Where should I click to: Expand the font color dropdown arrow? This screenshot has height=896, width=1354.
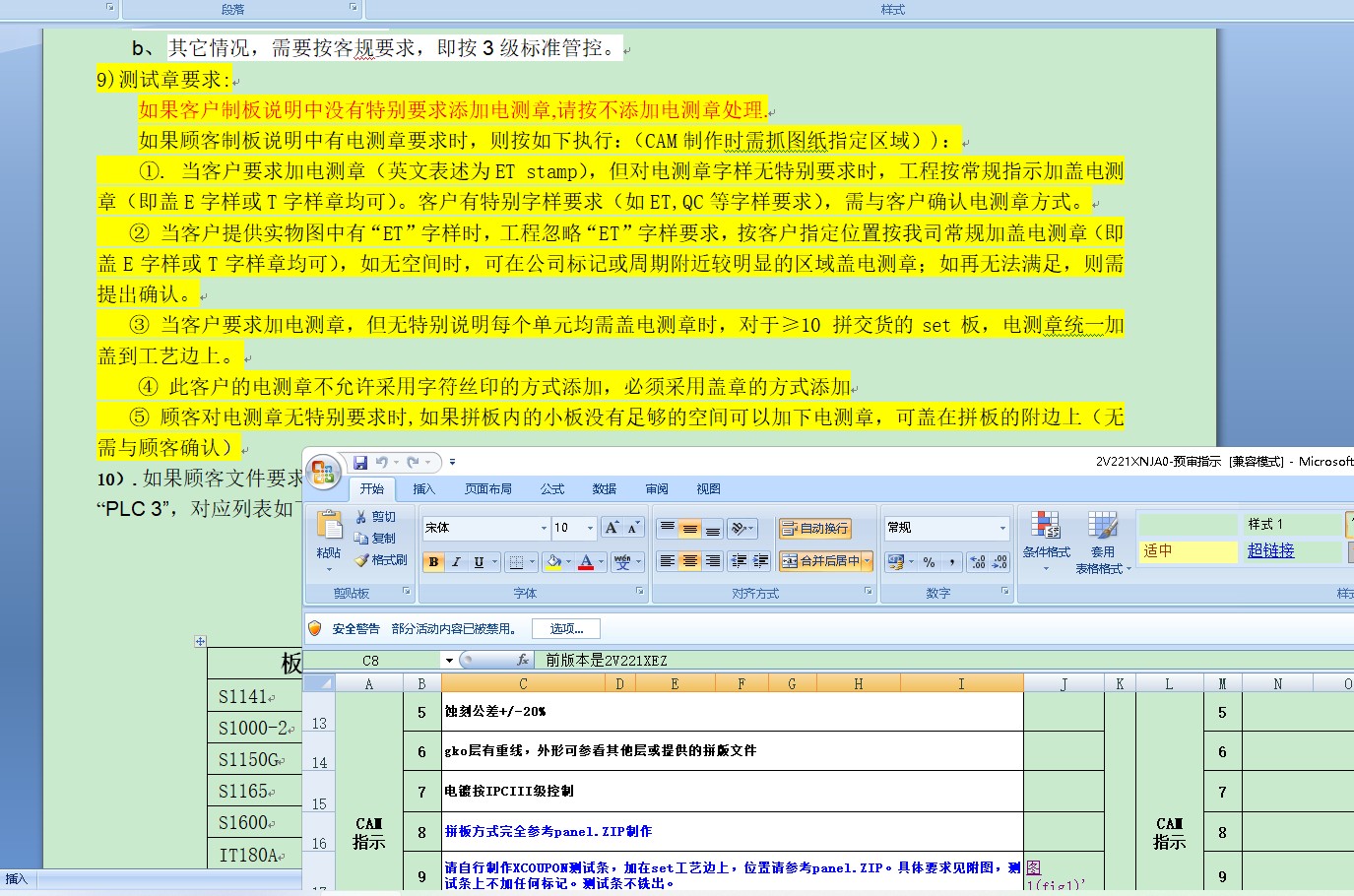(x=602, y=561)
